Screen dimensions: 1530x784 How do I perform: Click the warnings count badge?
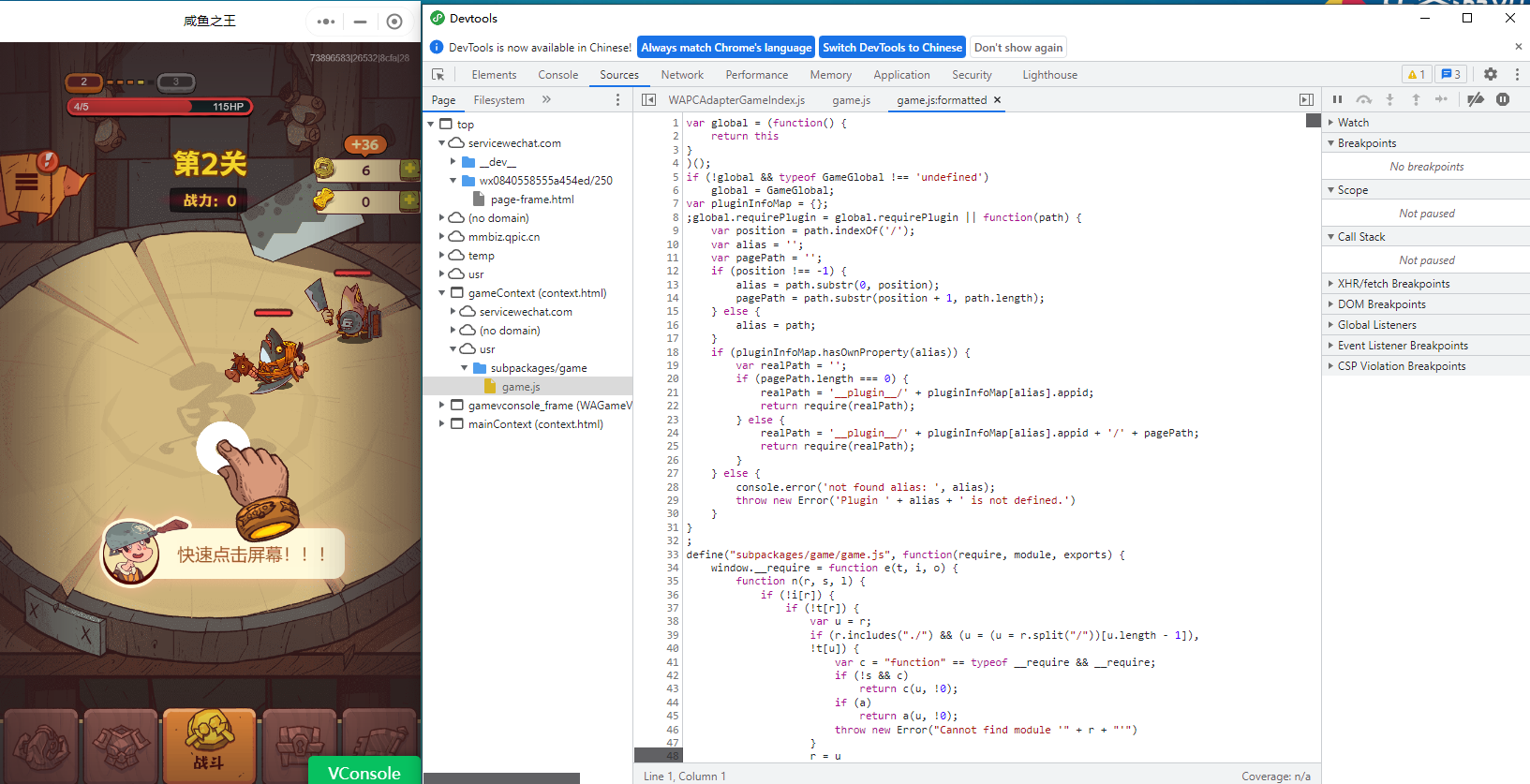pos(1416,74)
